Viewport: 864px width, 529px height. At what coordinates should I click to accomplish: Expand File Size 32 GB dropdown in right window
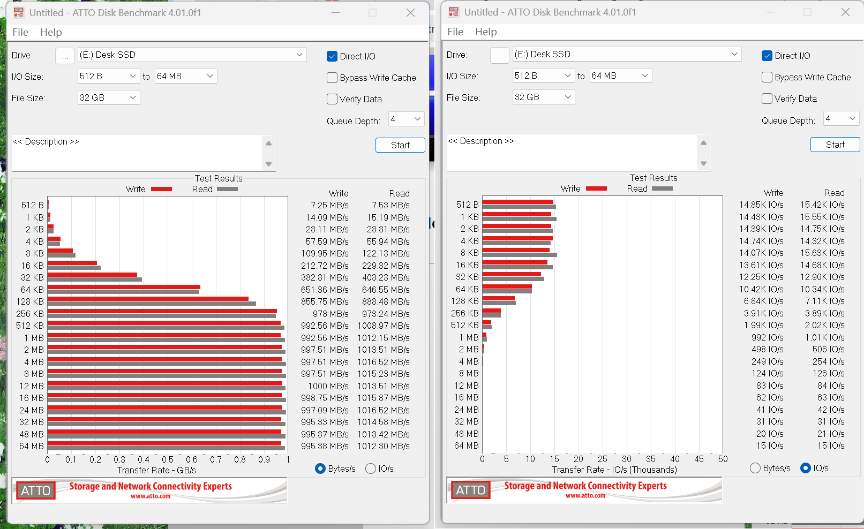click(x=543, y=97)
